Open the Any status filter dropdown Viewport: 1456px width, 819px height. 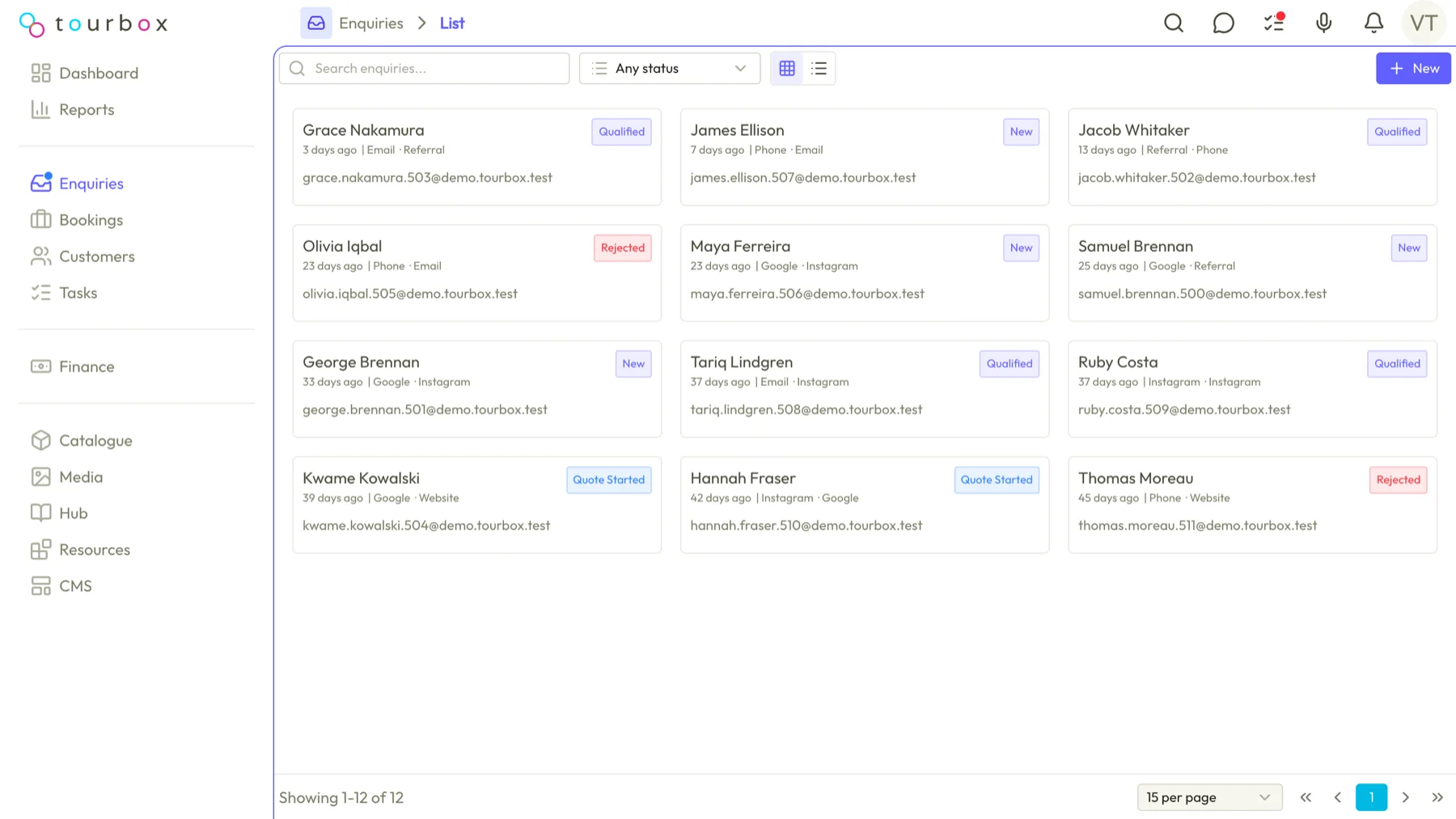tap(670, 69)
